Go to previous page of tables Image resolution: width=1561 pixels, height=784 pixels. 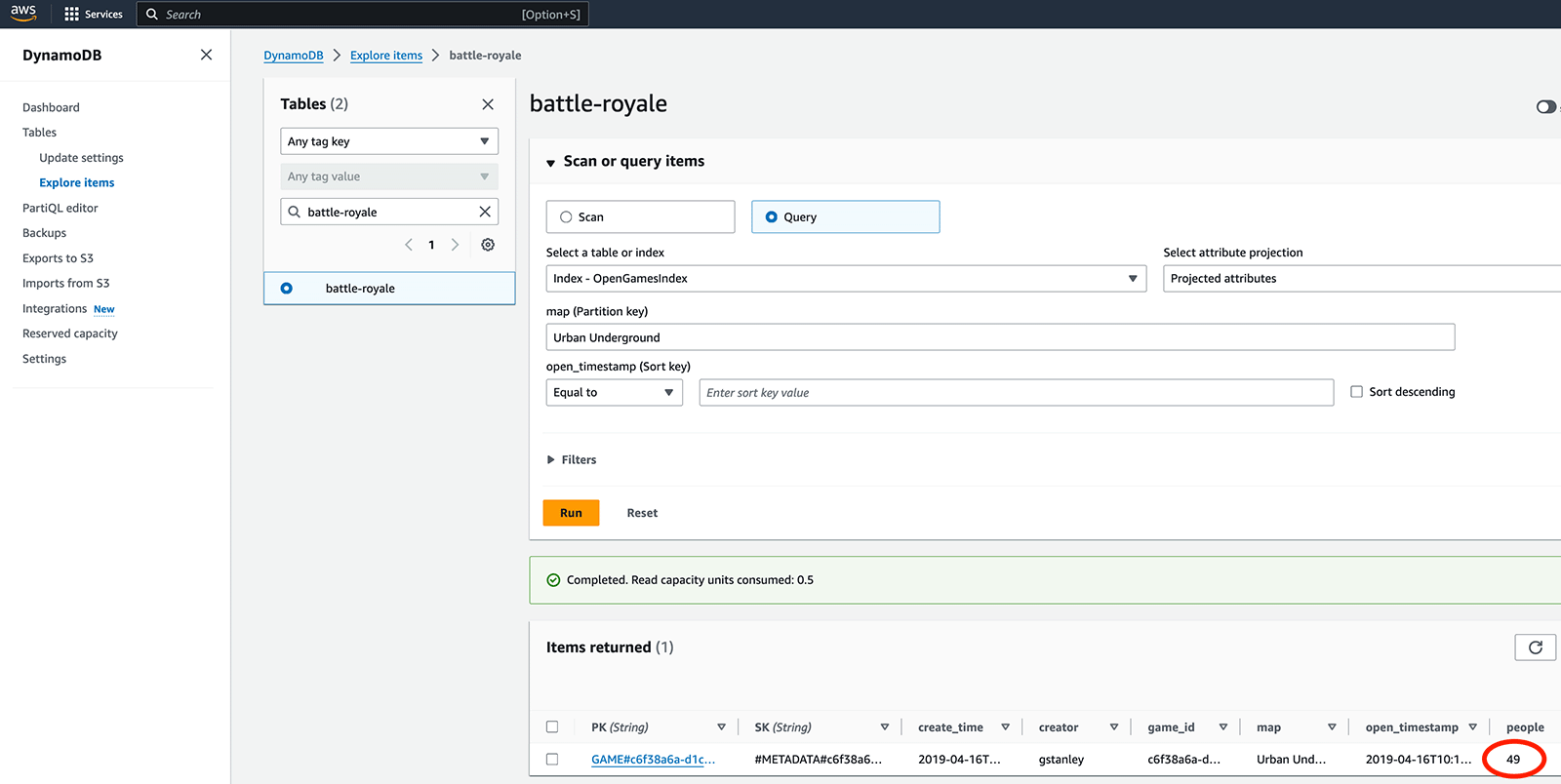(x=409, y=245)
